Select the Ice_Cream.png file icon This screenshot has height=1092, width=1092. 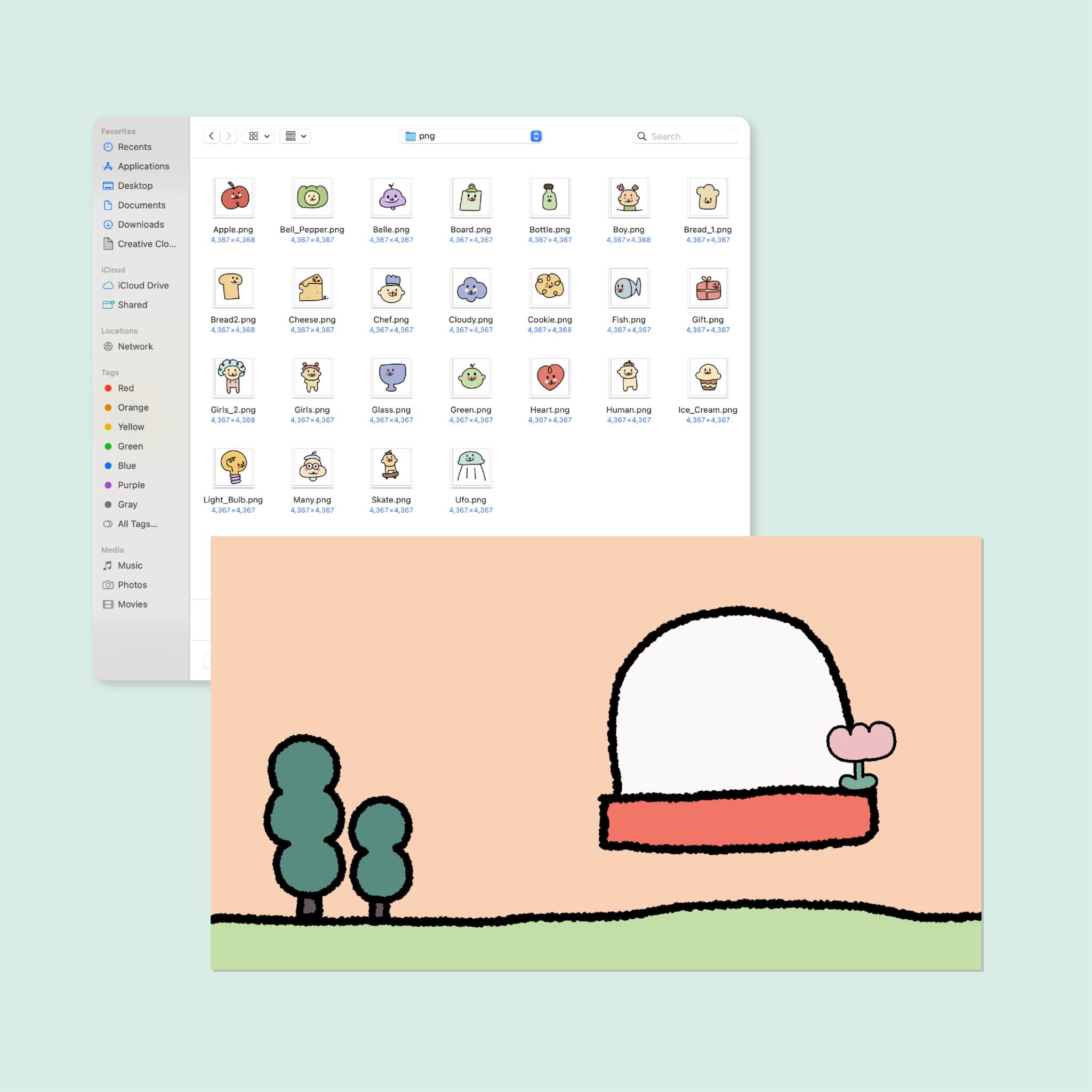(x=708, y=378)
